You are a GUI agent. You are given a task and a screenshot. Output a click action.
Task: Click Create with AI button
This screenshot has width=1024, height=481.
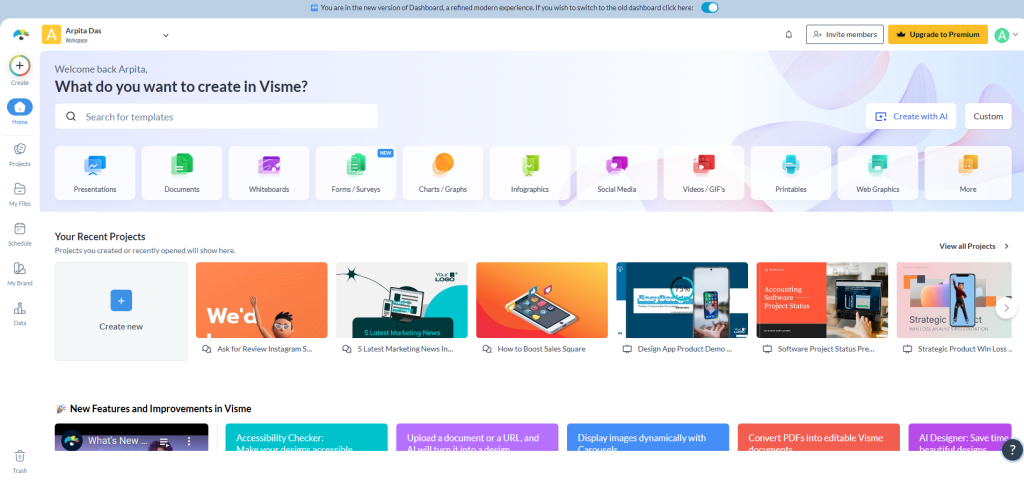912,116
